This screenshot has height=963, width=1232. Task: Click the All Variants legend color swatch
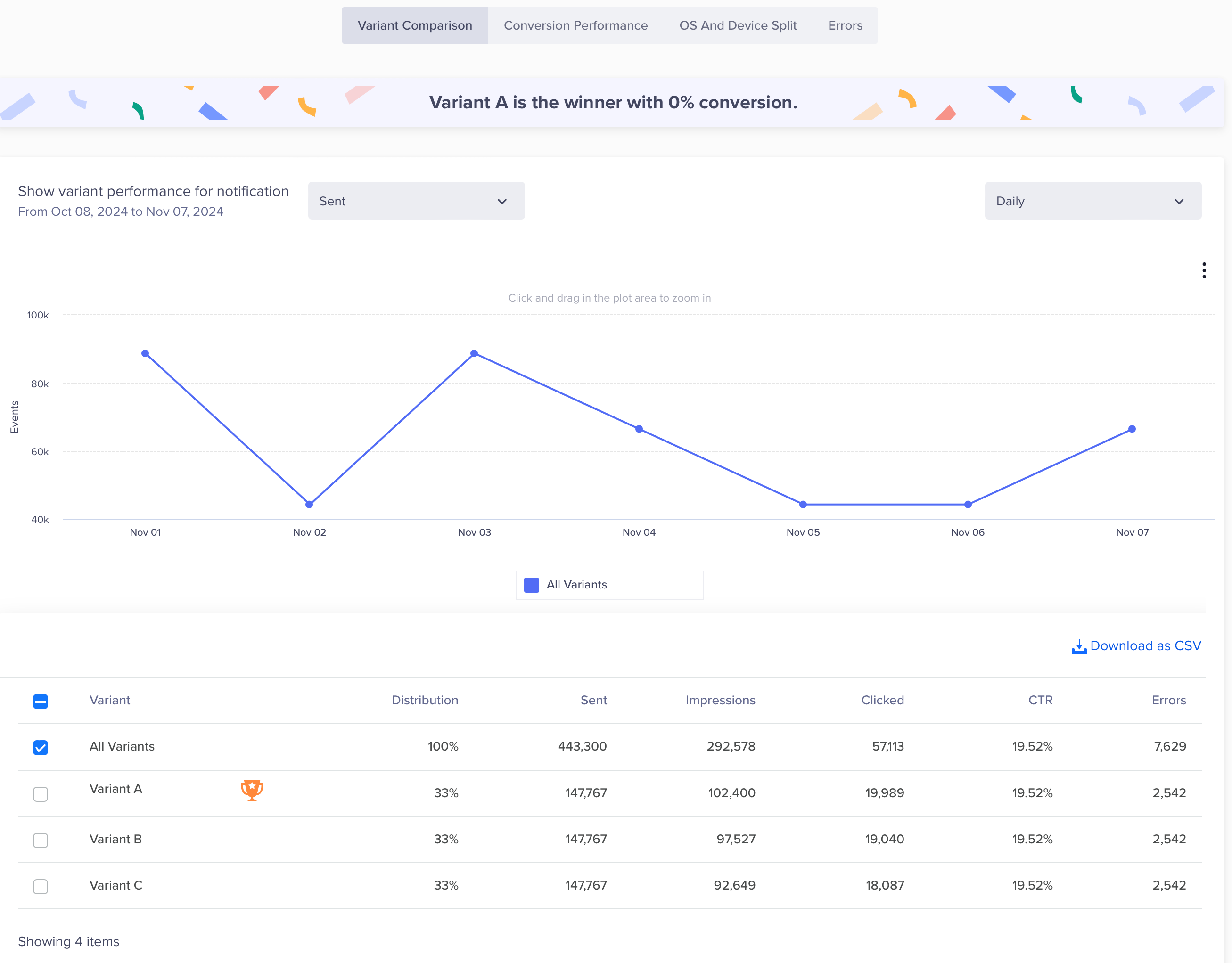coord(531,585)
